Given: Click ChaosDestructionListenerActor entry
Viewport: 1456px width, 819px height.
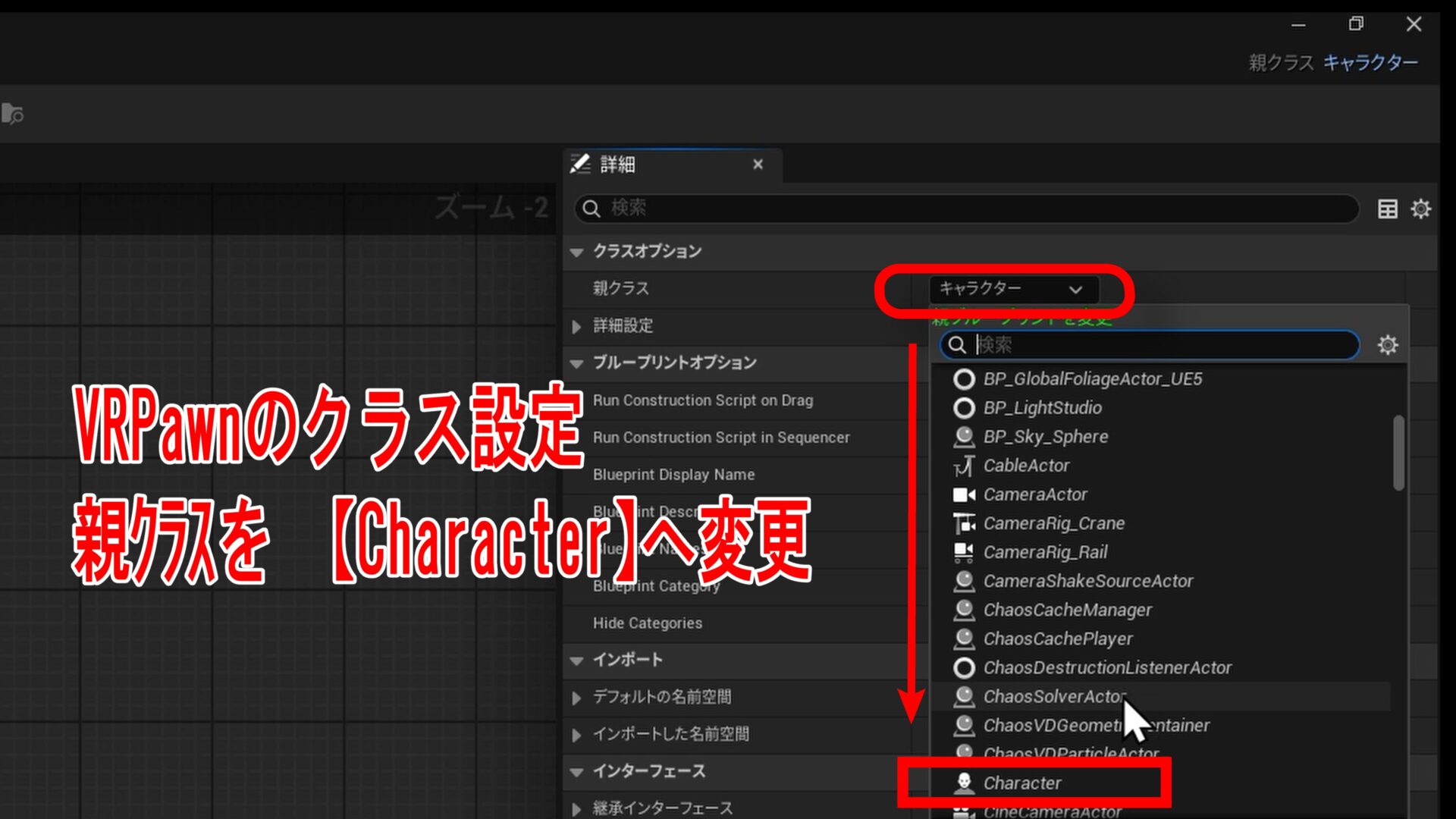Looking at the screenshot, I should point(1107,668).
